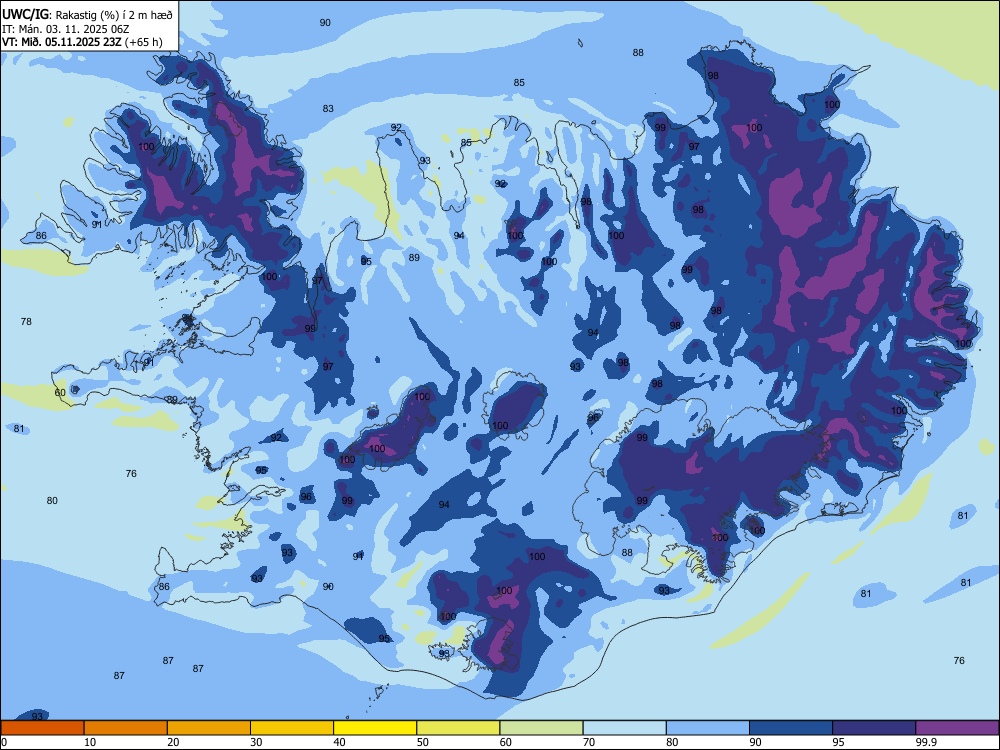Click the dark orange 0–10 legend swatch
Image resolution: width=1000 pixels, height=750 pixels.
(x=42, y=728)
